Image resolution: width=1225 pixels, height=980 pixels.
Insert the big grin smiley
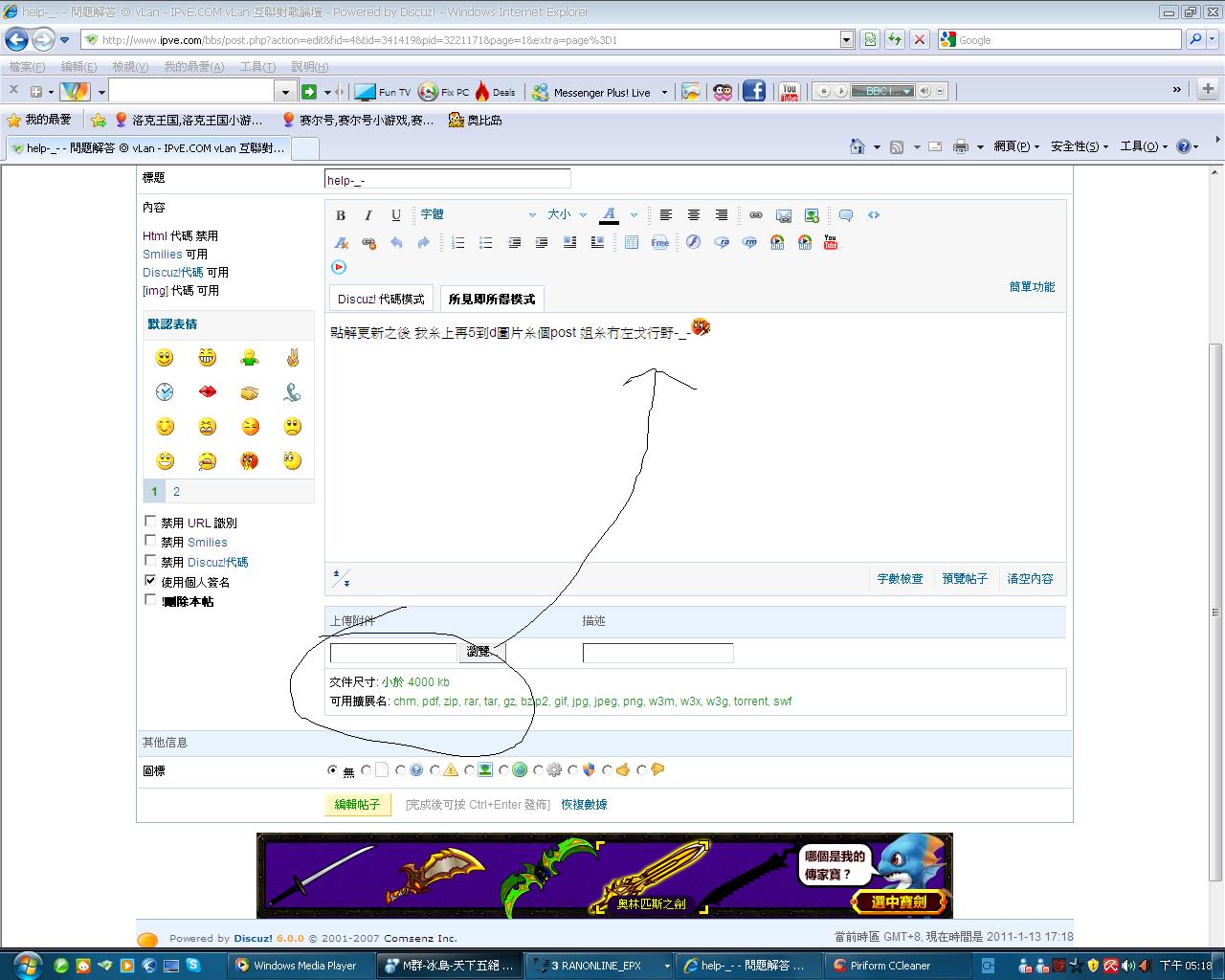[207, 358]
